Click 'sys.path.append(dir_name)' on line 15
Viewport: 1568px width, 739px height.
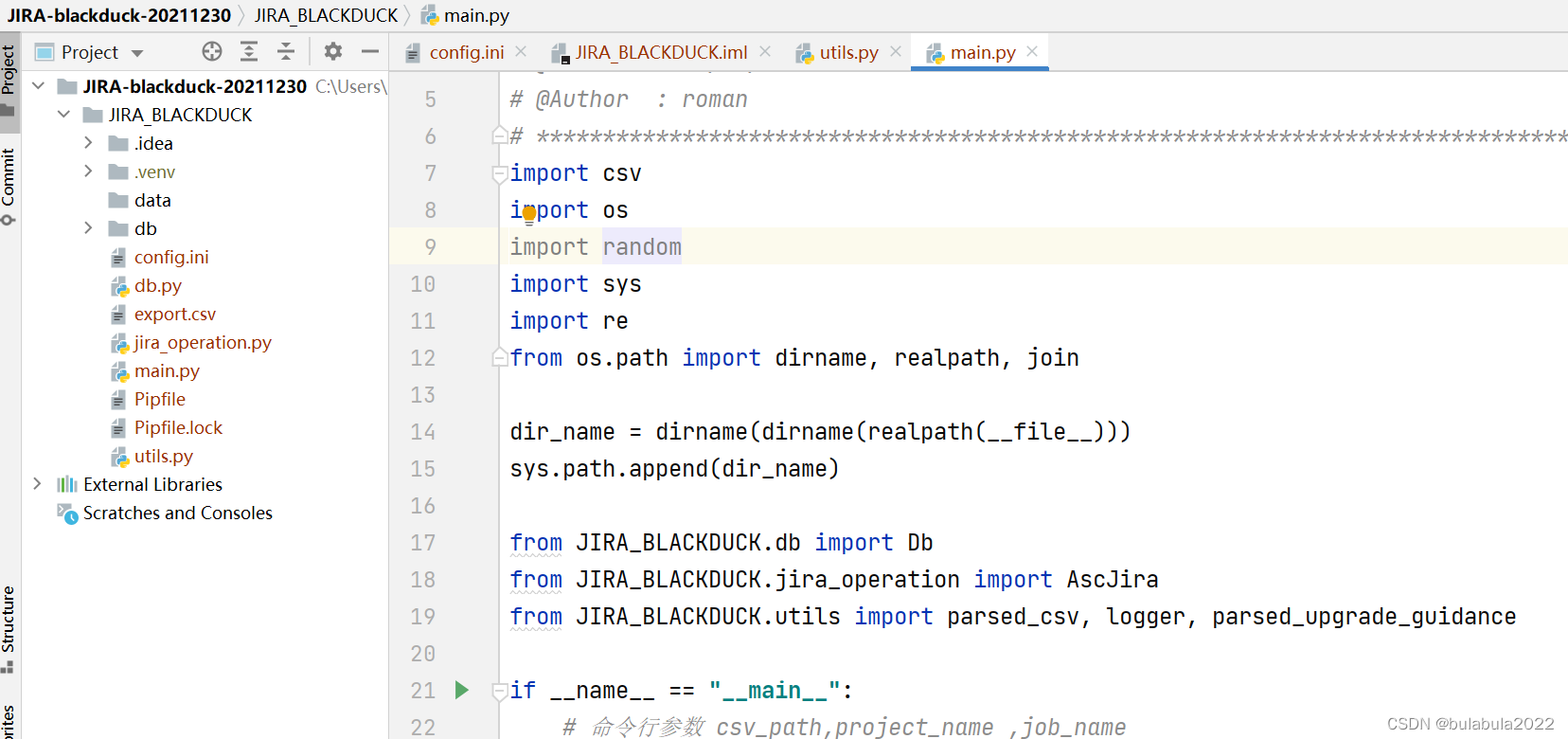click(674, 469)
